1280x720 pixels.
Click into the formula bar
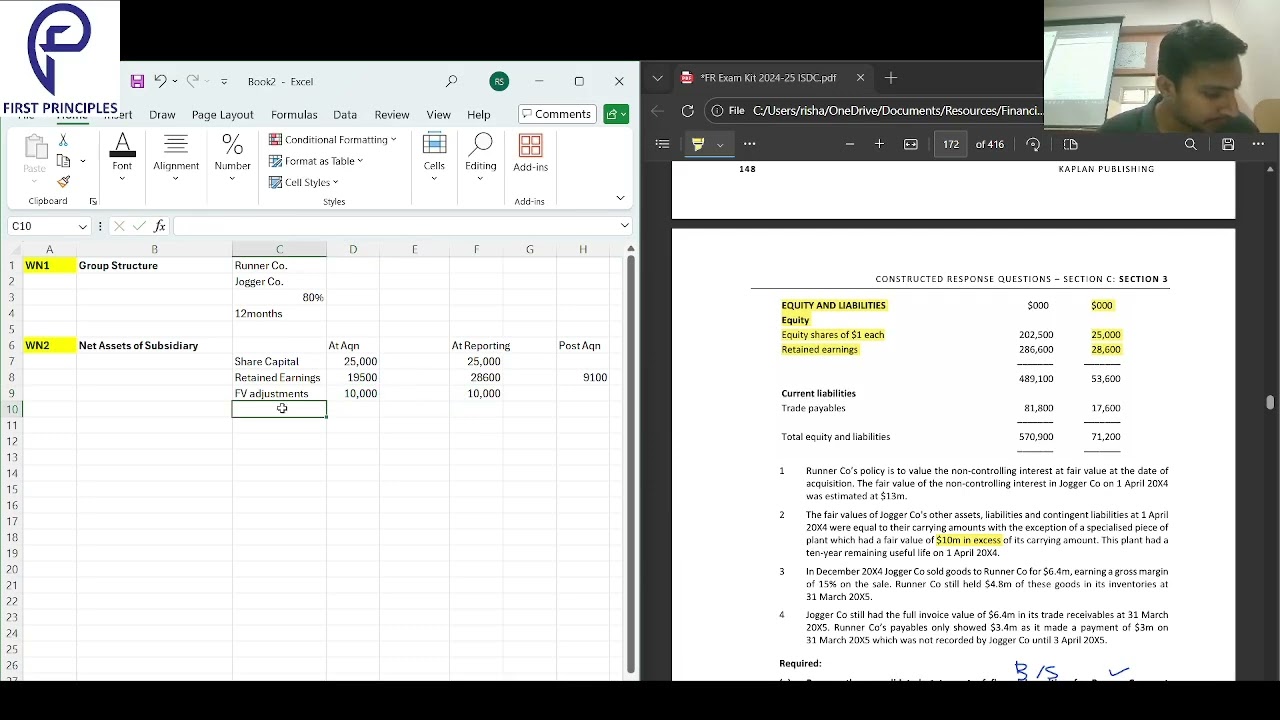[x=395, y=226]
